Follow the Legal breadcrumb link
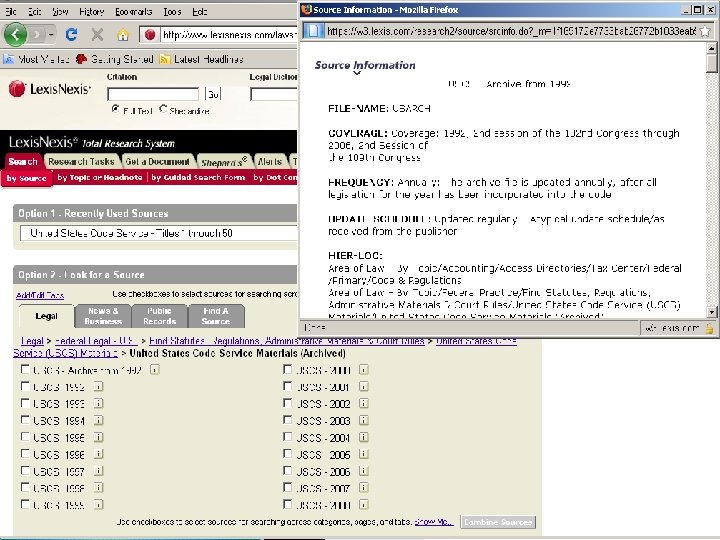 click(x=32, y=341)
